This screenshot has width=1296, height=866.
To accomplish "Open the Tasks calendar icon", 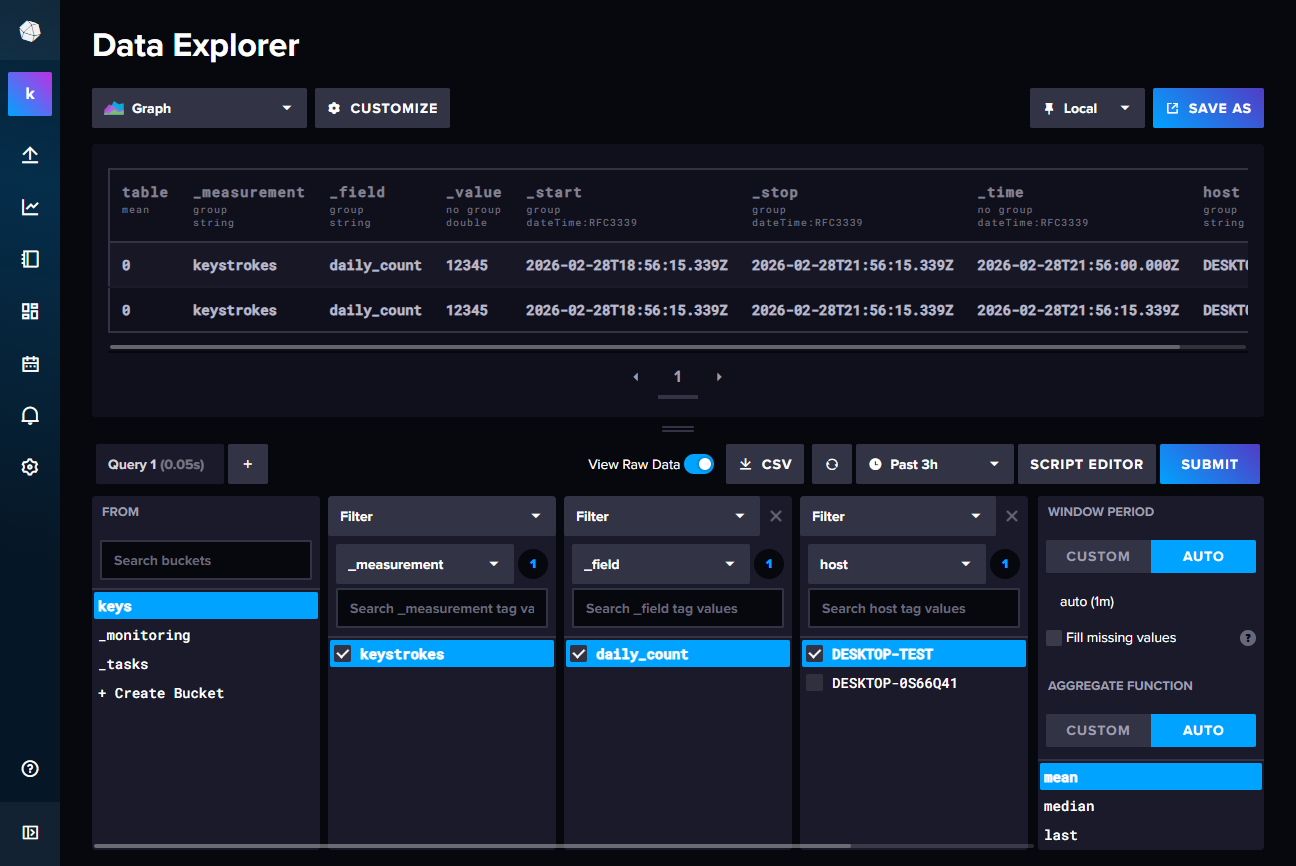I will coord(30,363).
